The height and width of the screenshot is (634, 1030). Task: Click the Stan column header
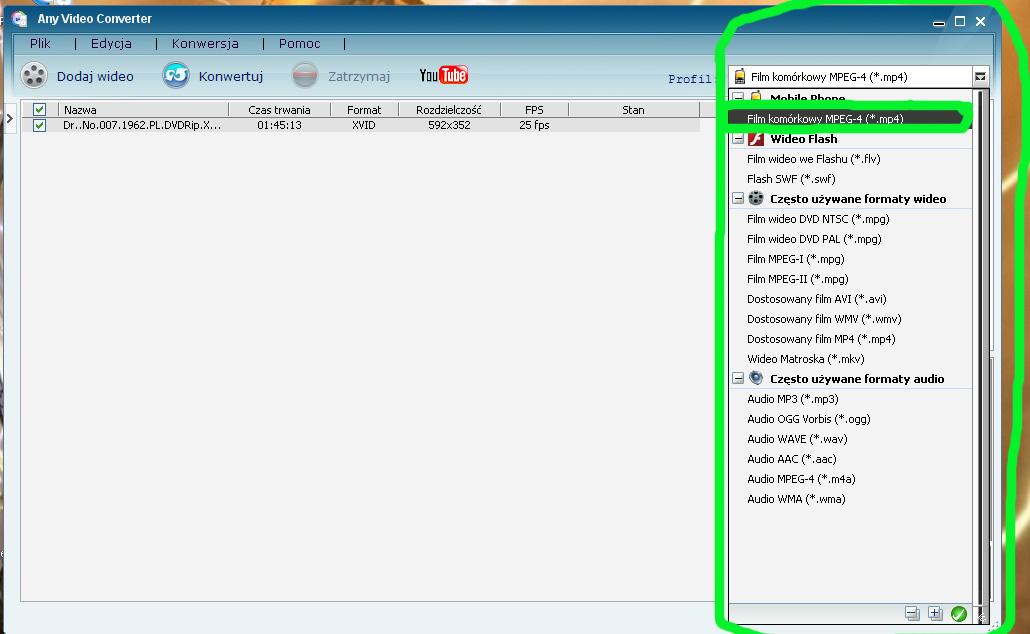633,110
